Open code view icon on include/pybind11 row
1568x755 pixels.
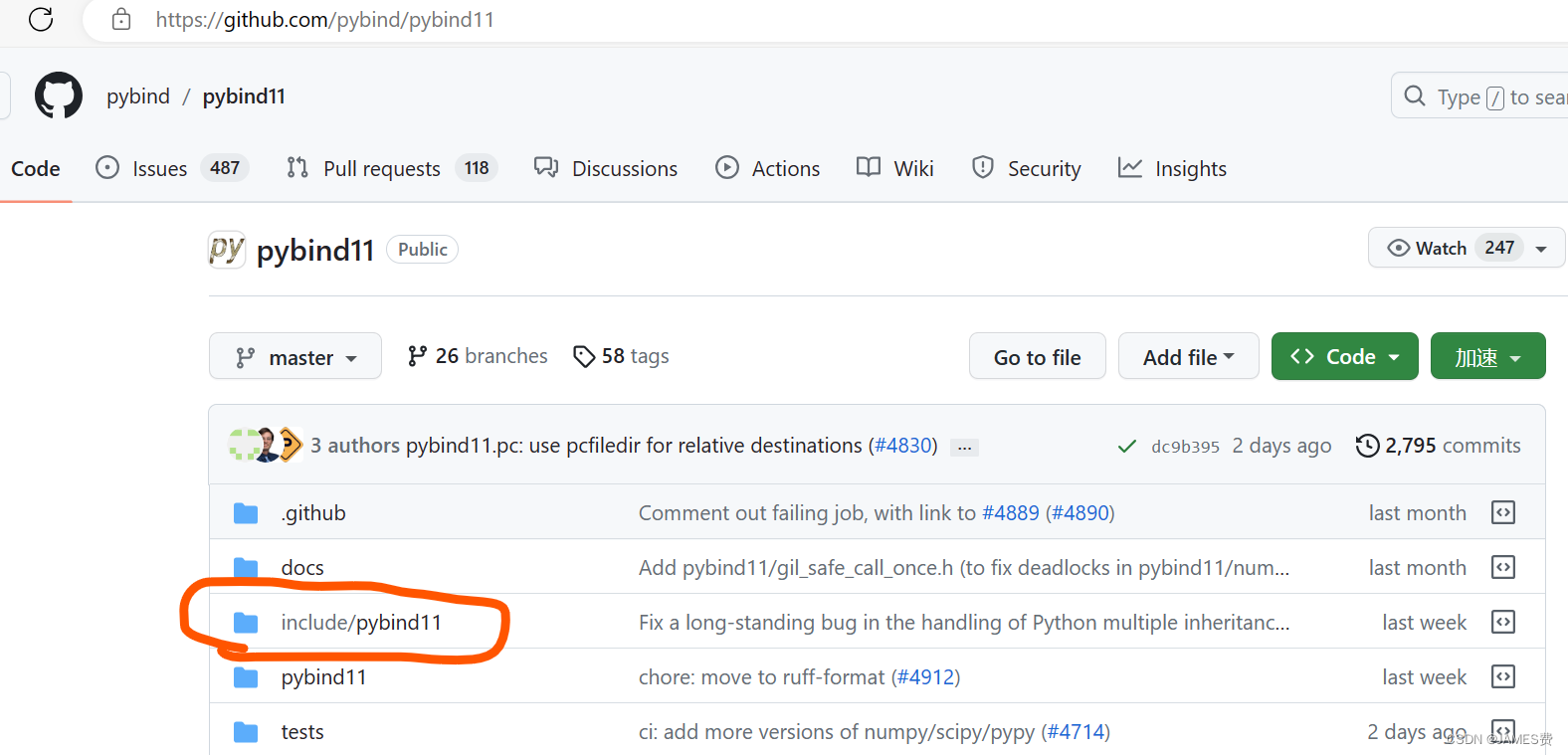(x=1503, y=622)
